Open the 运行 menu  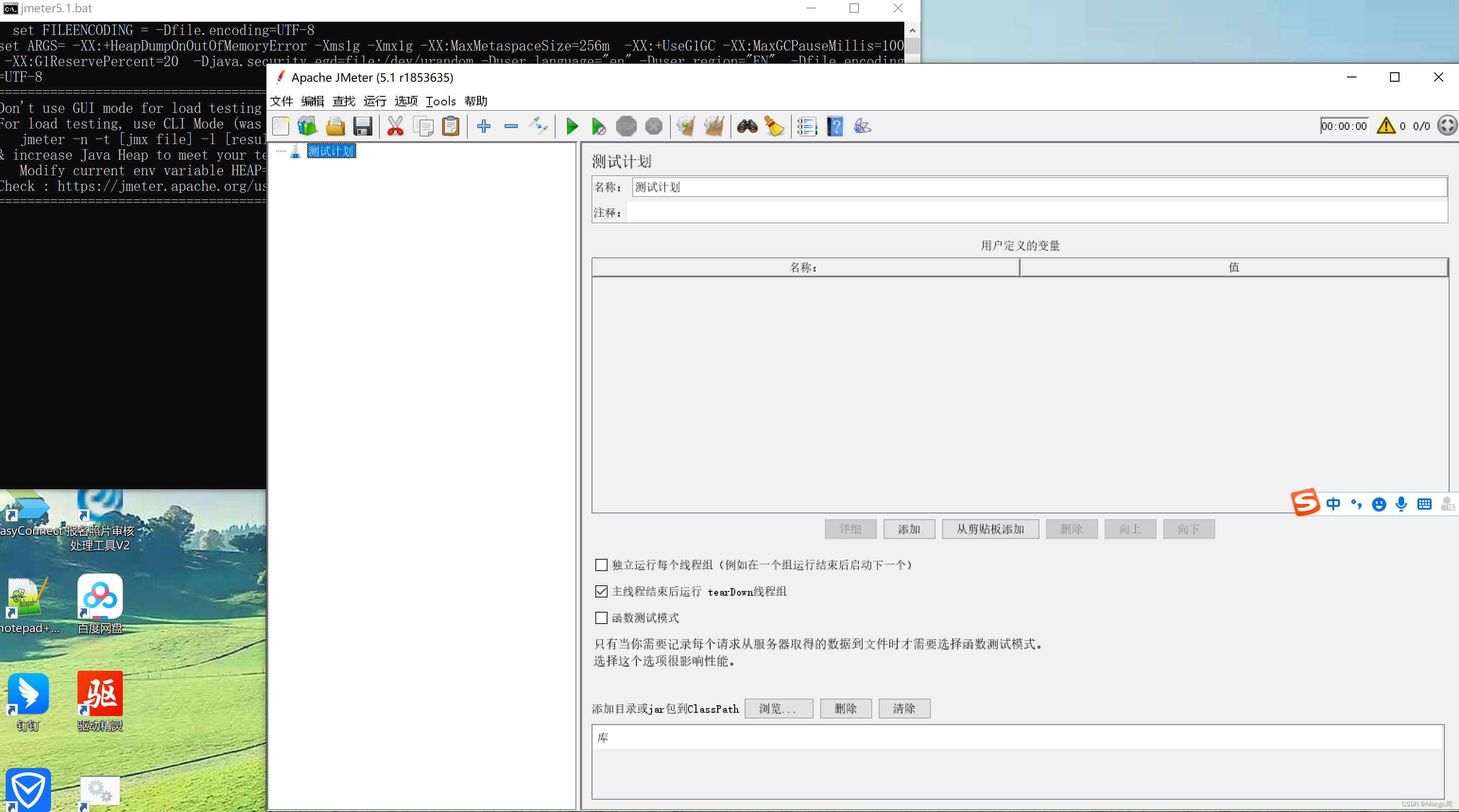375,102
